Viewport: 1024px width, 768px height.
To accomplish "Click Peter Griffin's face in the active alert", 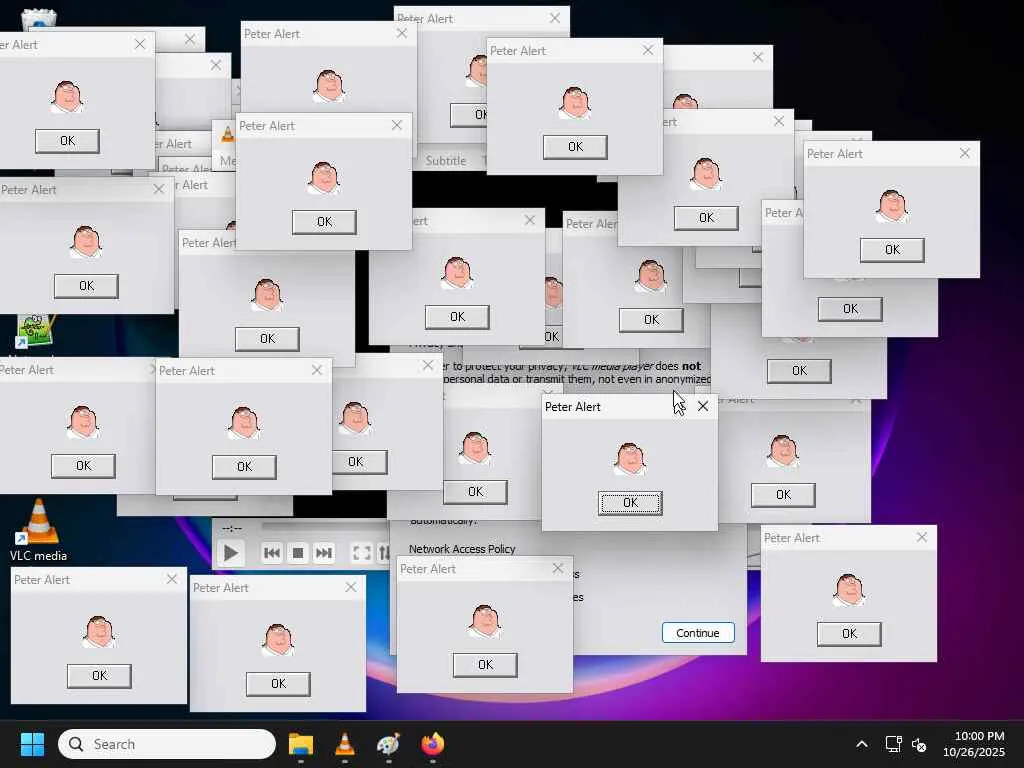I will coord(630,458).
